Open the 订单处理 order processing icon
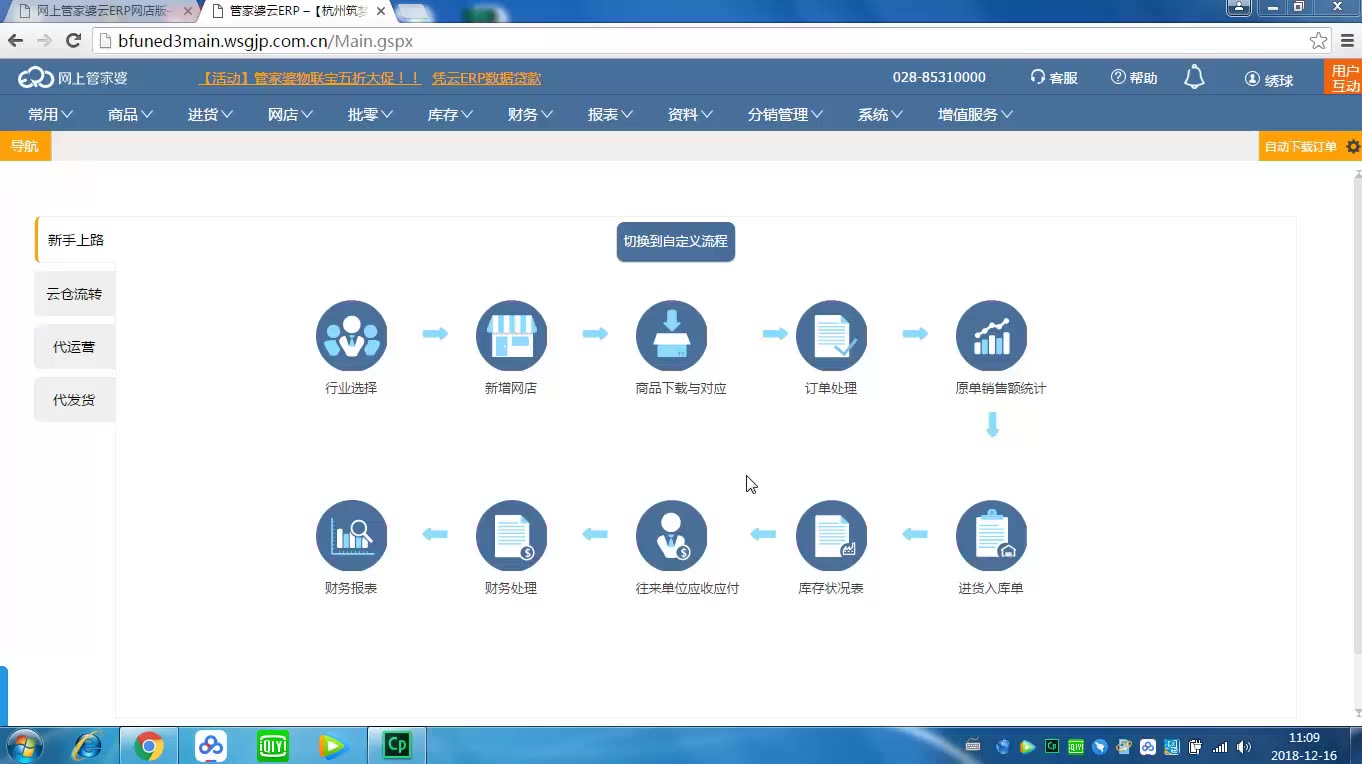This screenshot has width=1362, height=764. [831, 336]
